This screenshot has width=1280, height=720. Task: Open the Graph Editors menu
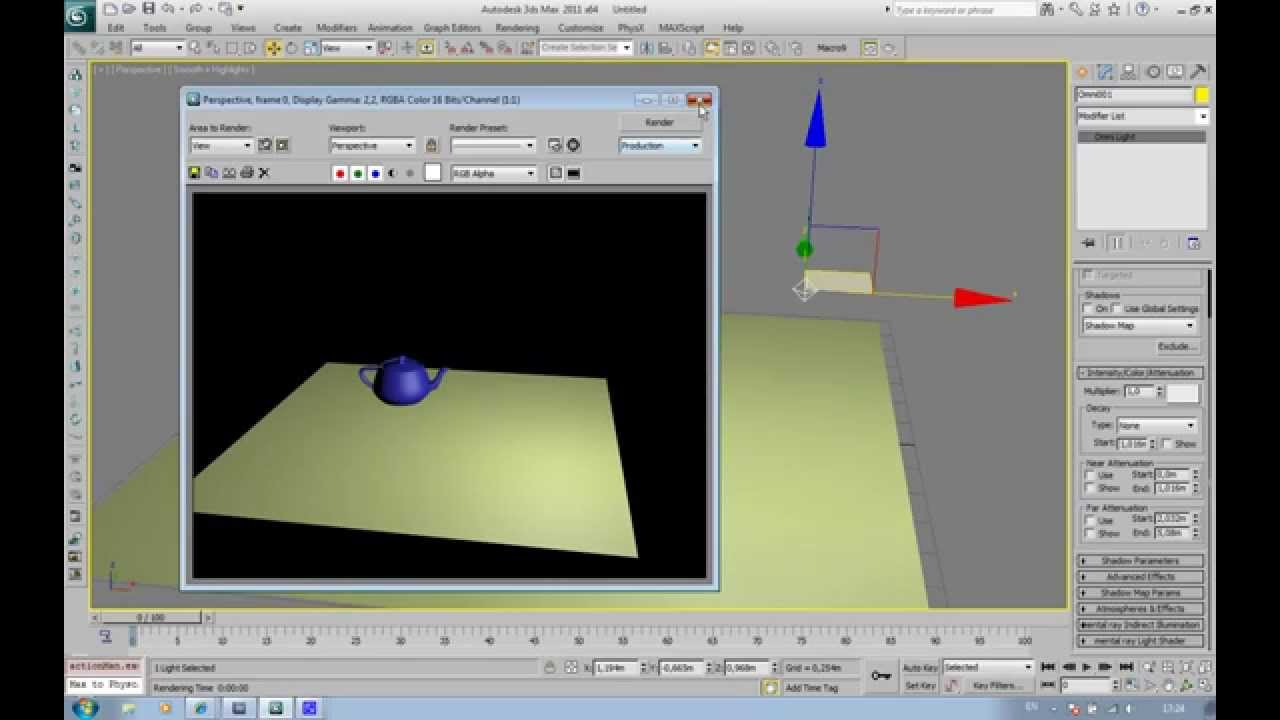[452, 28]
